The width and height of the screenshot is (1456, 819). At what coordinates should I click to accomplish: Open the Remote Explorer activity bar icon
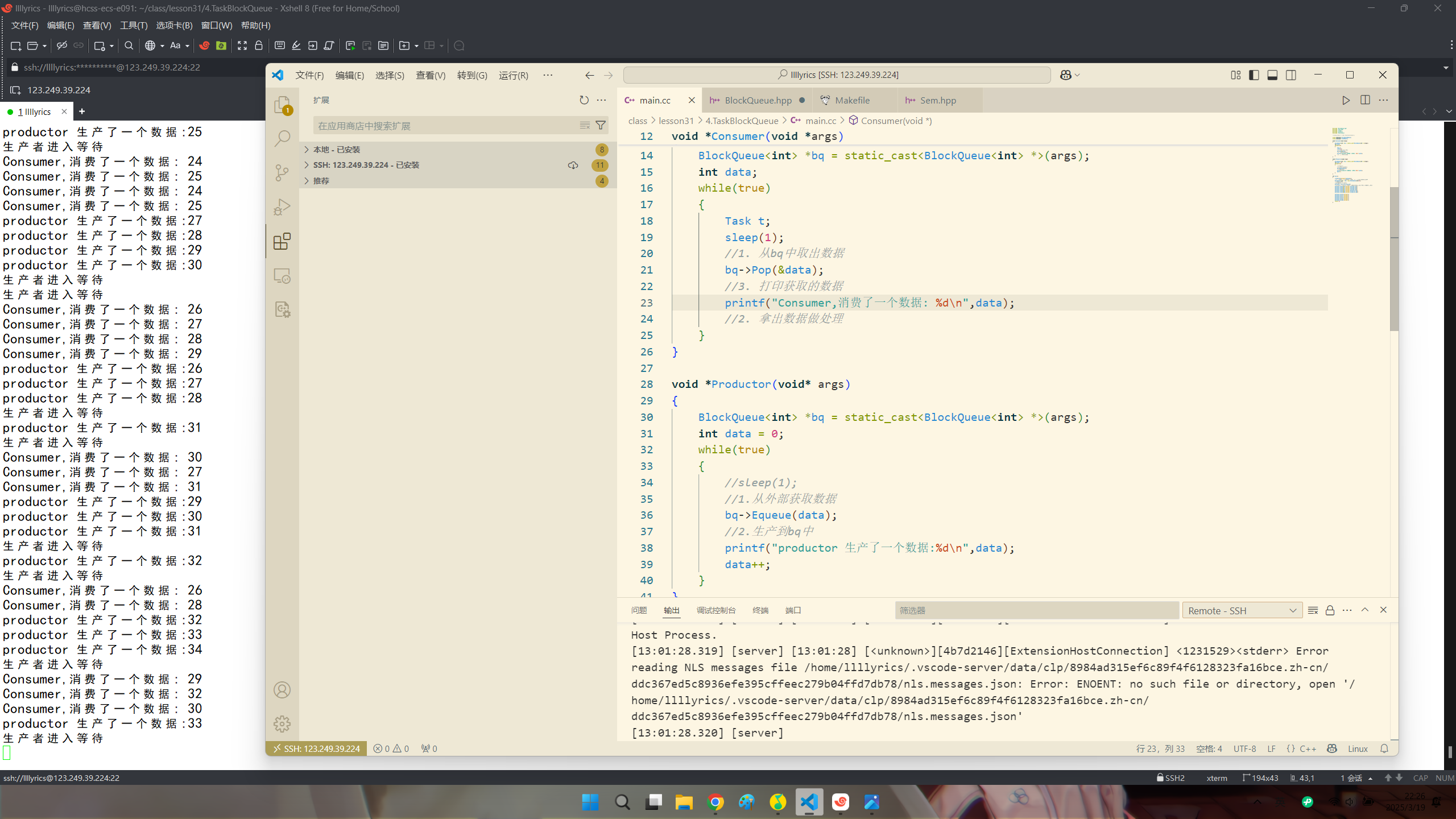coord(282,276)
